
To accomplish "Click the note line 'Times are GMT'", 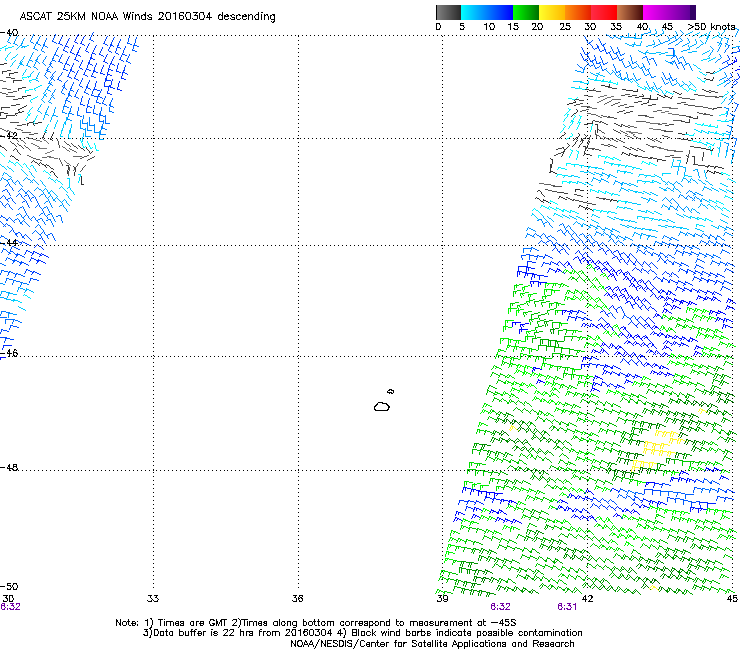I will point(193,623).
